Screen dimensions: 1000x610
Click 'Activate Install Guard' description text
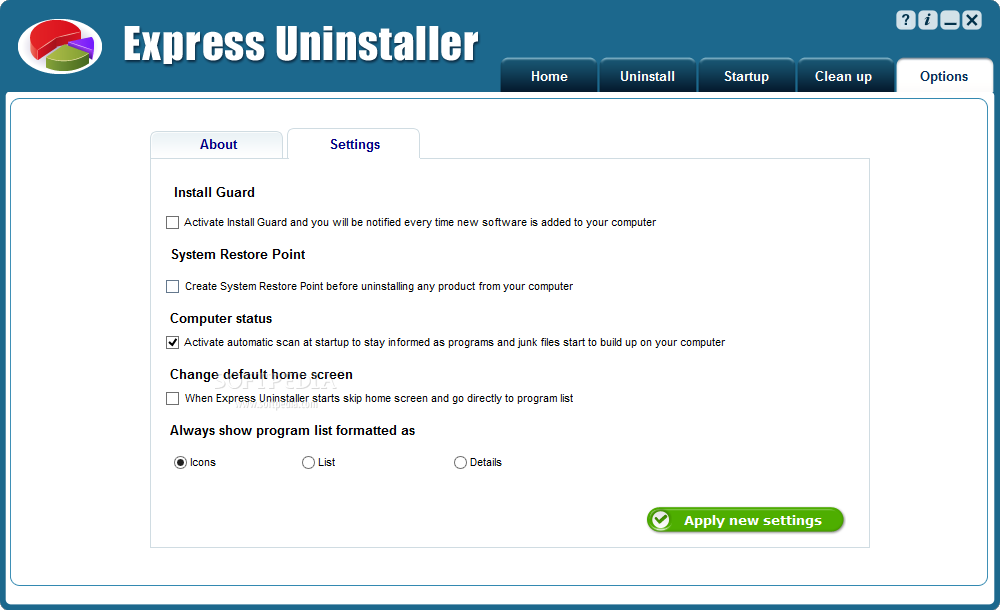click(x=420, y=222)
